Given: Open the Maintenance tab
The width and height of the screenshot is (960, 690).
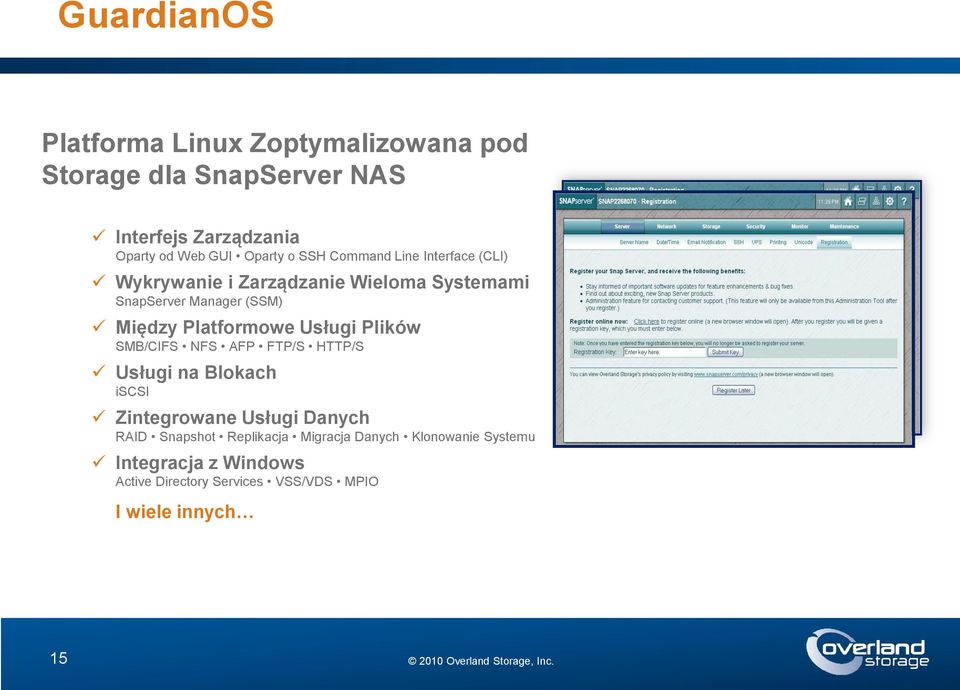Looking at the screenshot, I should (x=844, y=227).
